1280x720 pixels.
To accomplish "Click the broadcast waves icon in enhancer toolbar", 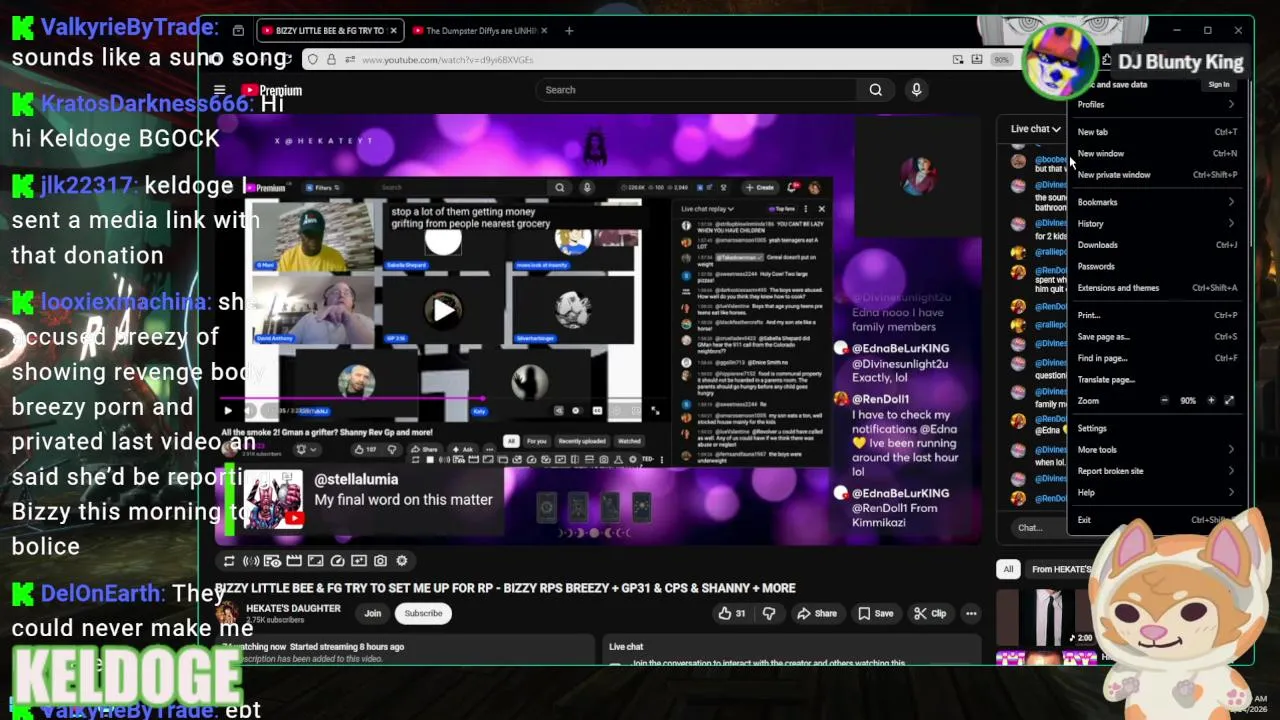I will point(251,561).
